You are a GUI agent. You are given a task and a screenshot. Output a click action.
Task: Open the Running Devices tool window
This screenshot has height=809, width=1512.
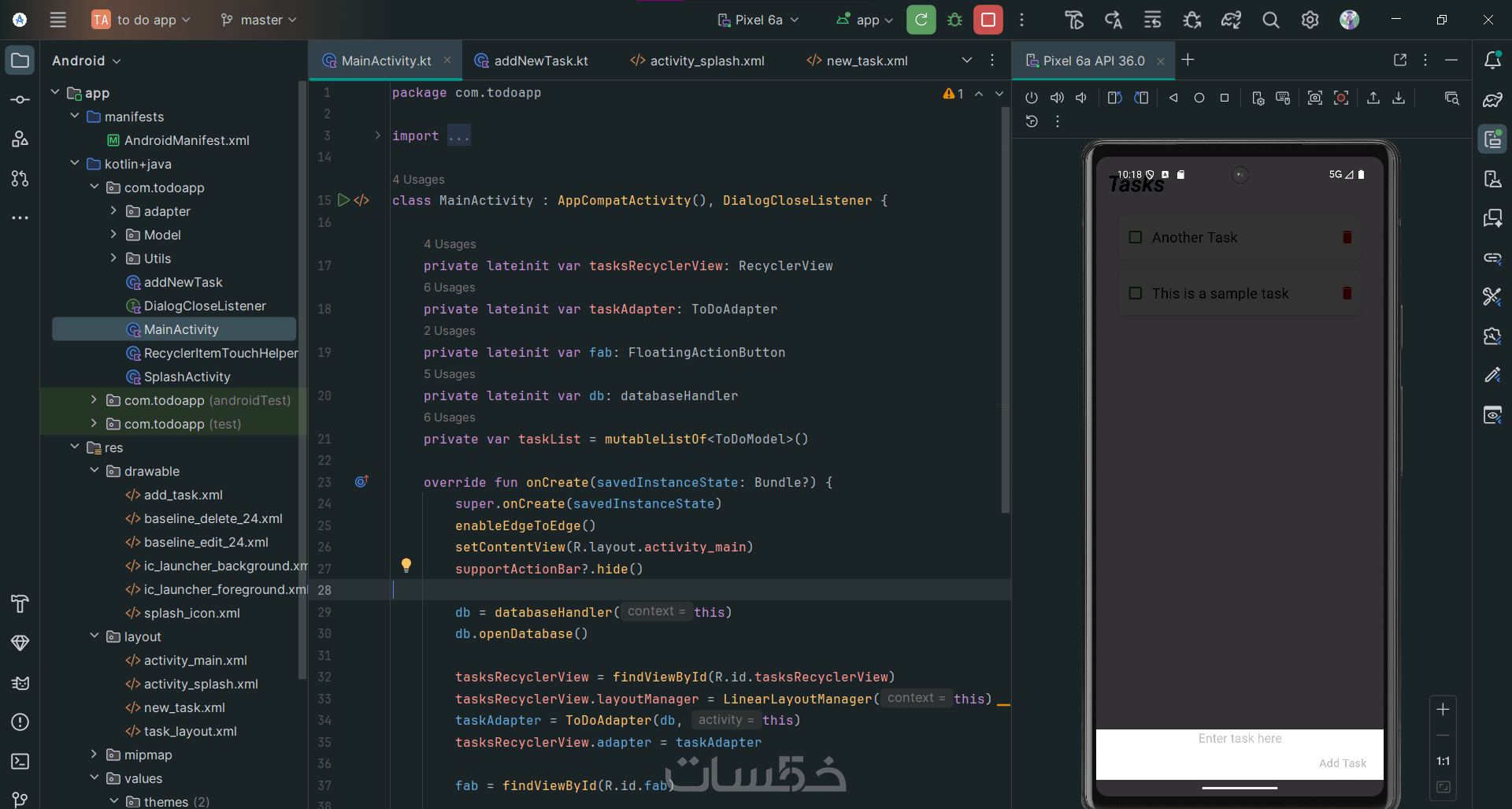click(1492, 139)
